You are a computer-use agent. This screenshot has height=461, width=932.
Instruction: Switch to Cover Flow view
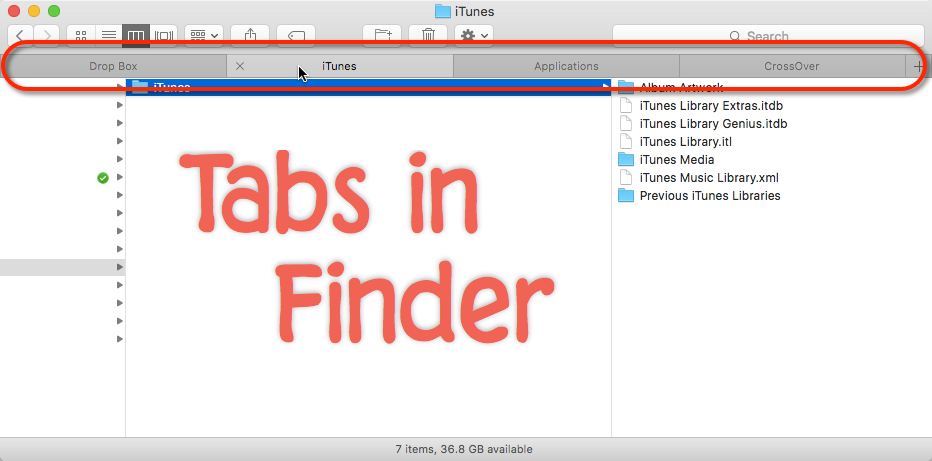[x=163, y=36]
